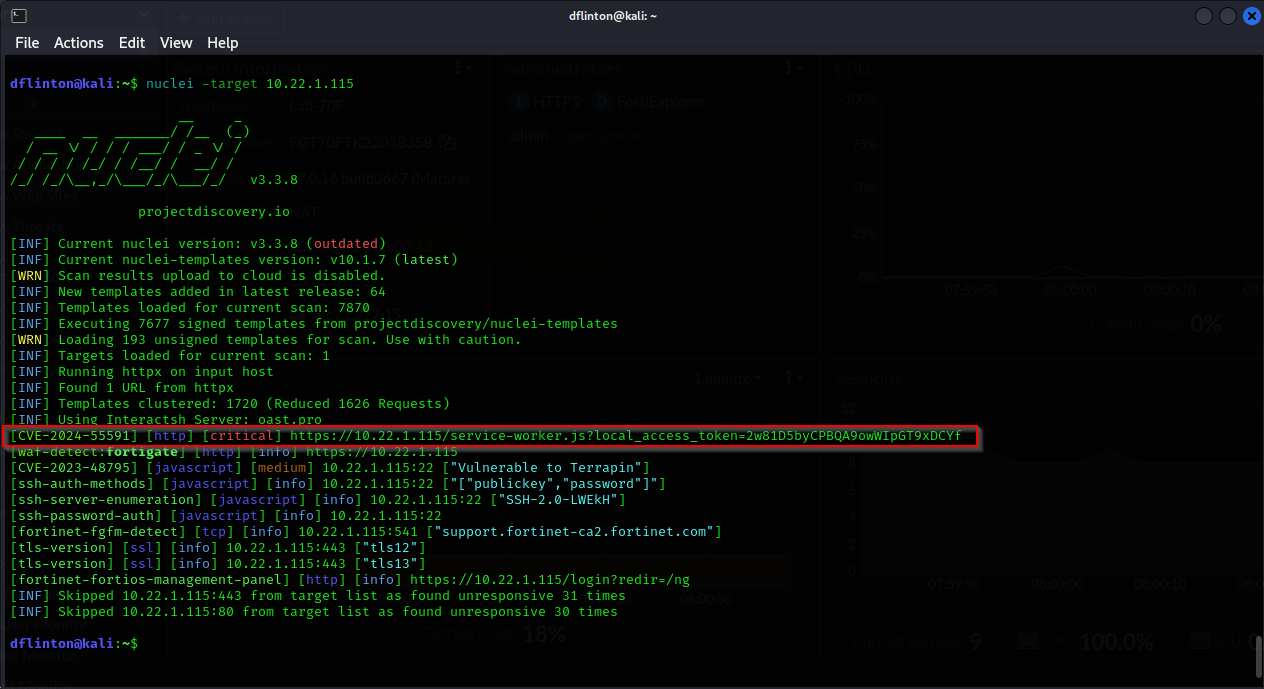1264x689 pixels.
Task: Click the red "outdated" version warning
Action: 345,244
